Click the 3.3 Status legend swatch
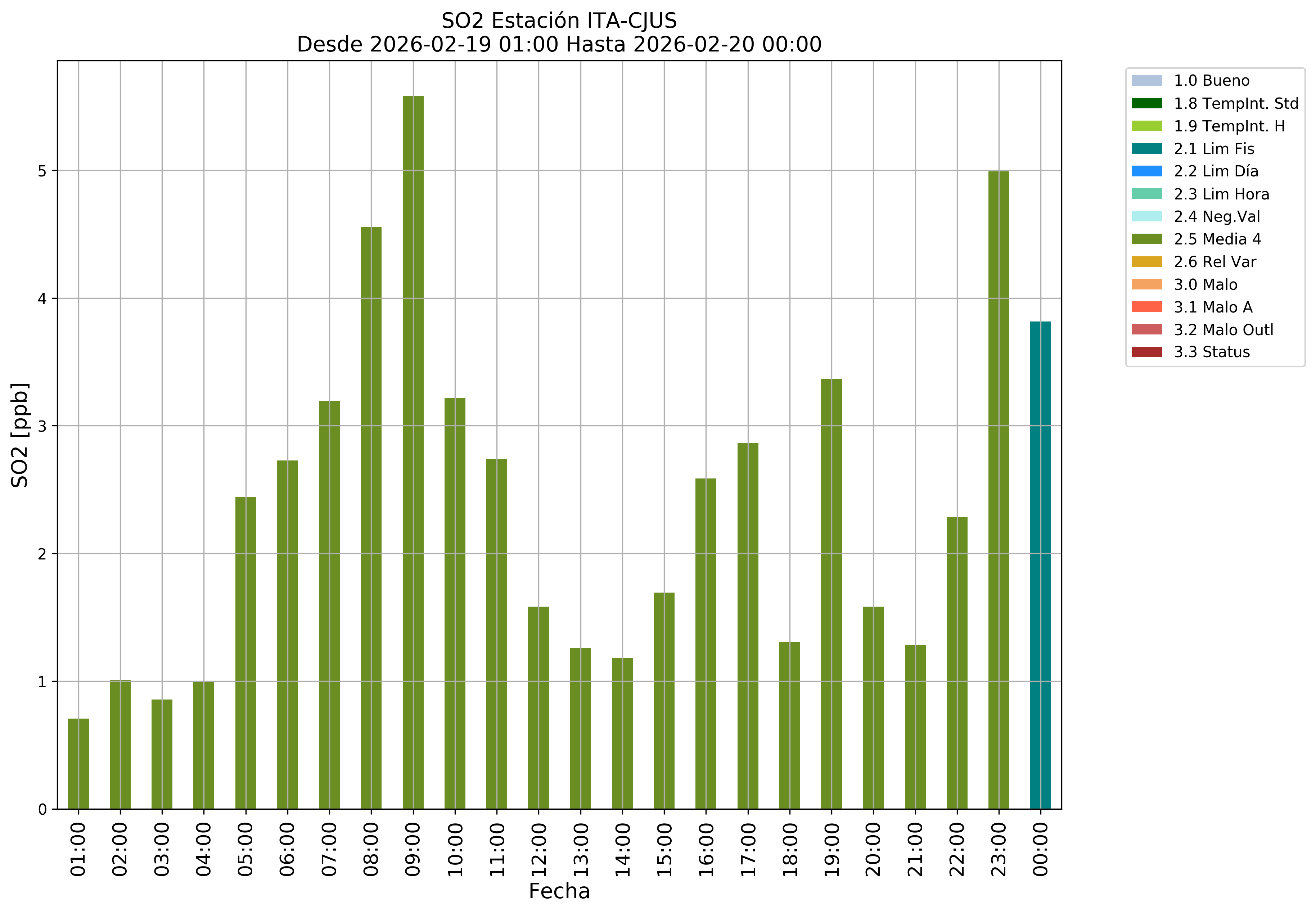This screenshot has height=913, width=1316. pyautogui.click(x=1146, y=352)
